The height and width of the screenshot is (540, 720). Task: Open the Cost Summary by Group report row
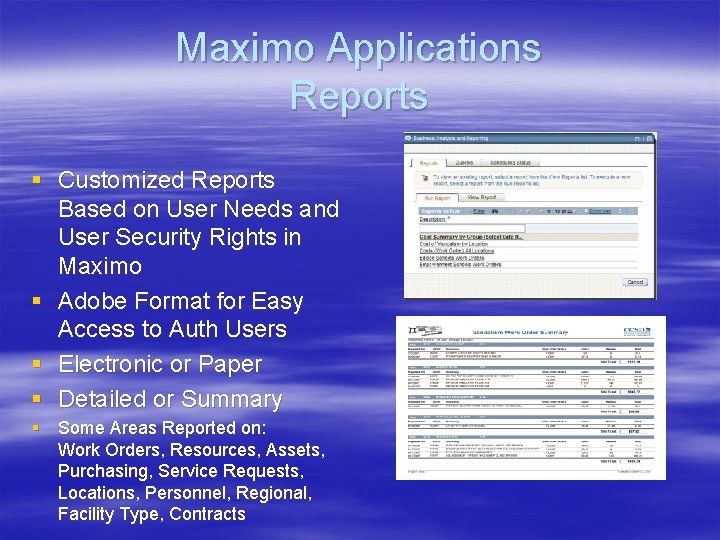coord(529,237)
